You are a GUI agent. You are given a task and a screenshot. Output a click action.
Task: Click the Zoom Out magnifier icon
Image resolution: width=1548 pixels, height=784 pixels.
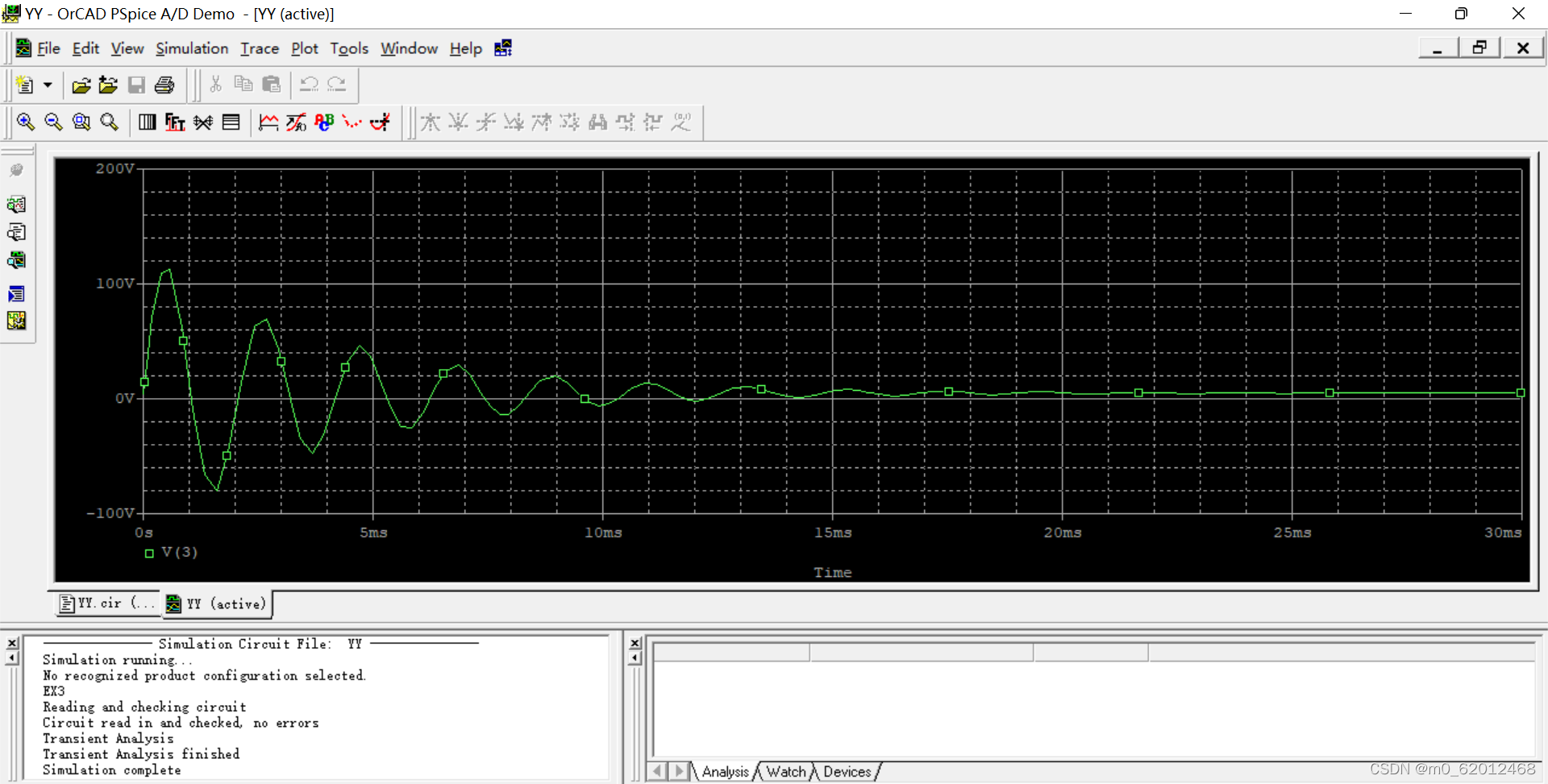click(53, 122)
